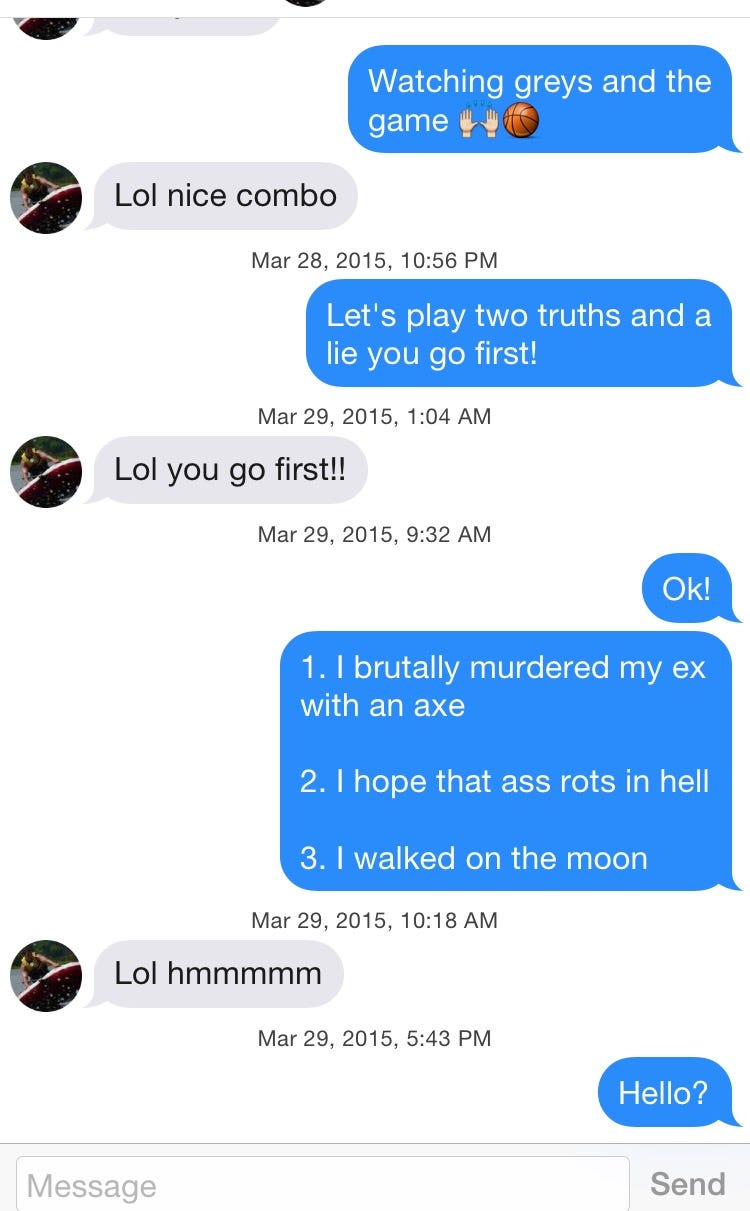Tap the 'Hello?' message bubble
Image resolution: width=750 pixels, height=1211 pixels.
tap(667, 1092)
